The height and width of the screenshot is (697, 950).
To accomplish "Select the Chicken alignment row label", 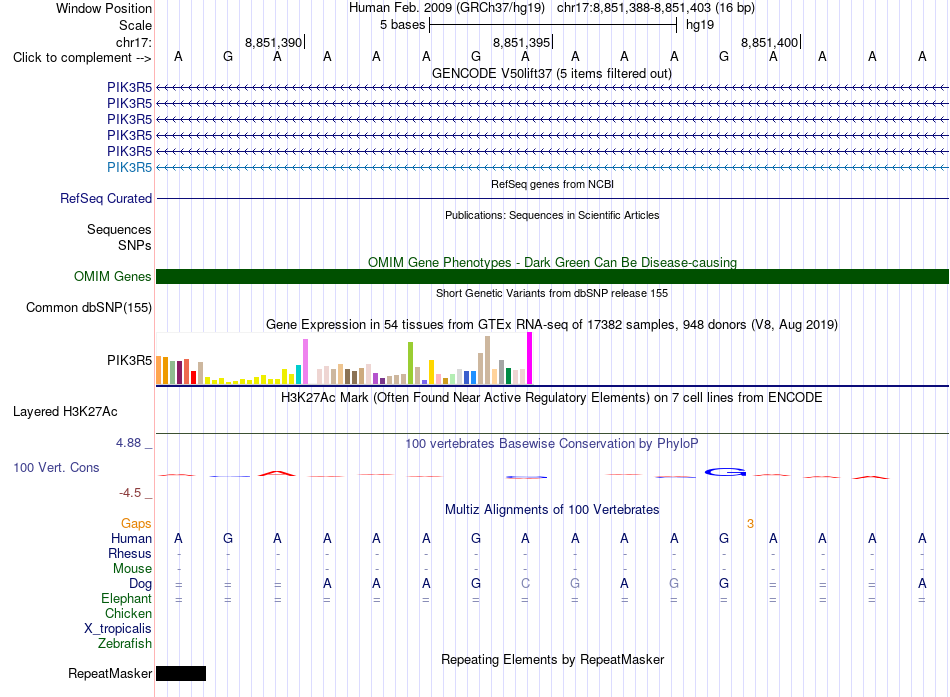I will [x=128, y=613].
